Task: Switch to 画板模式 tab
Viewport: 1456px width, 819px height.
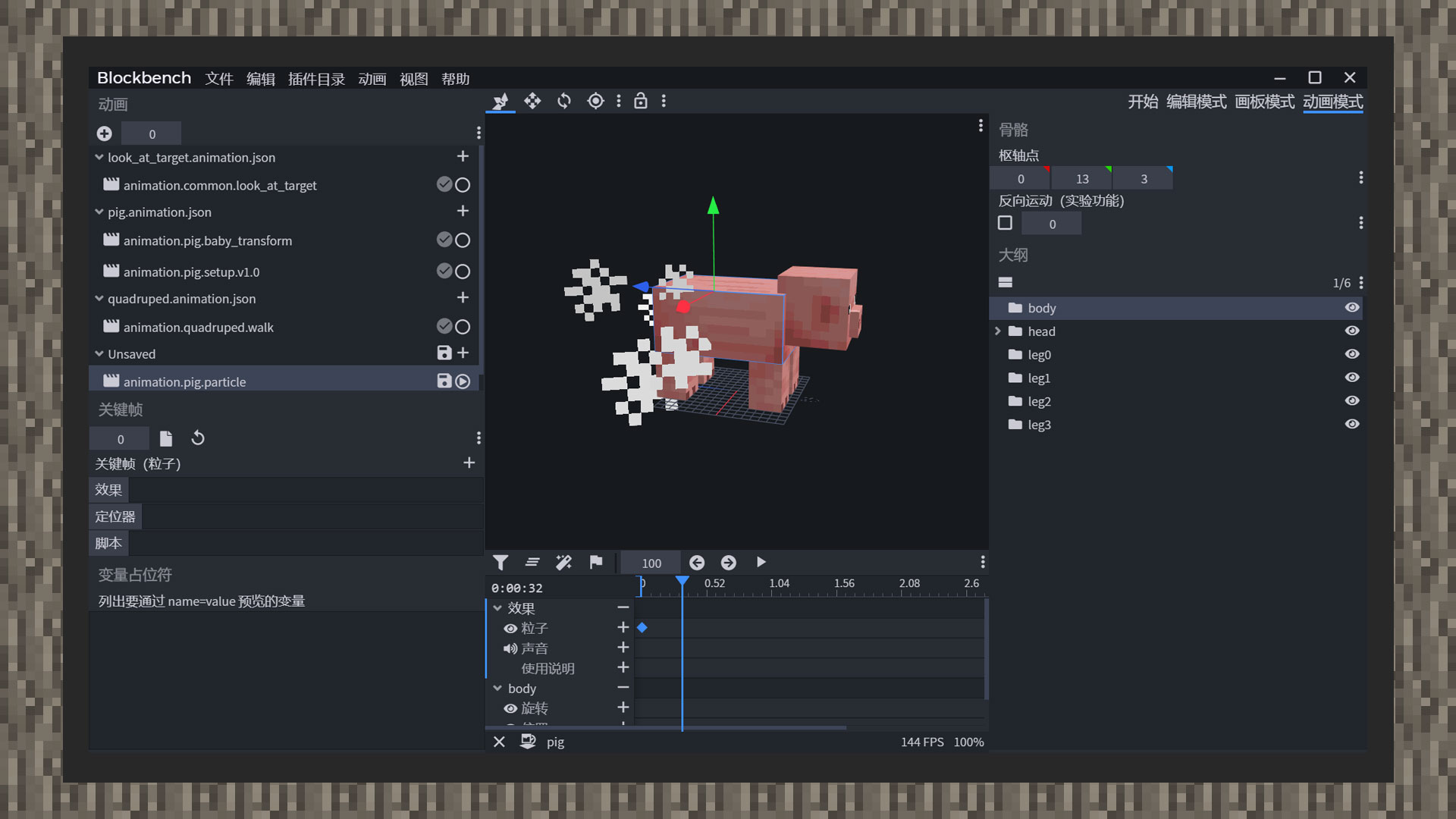Action: 1264,102
